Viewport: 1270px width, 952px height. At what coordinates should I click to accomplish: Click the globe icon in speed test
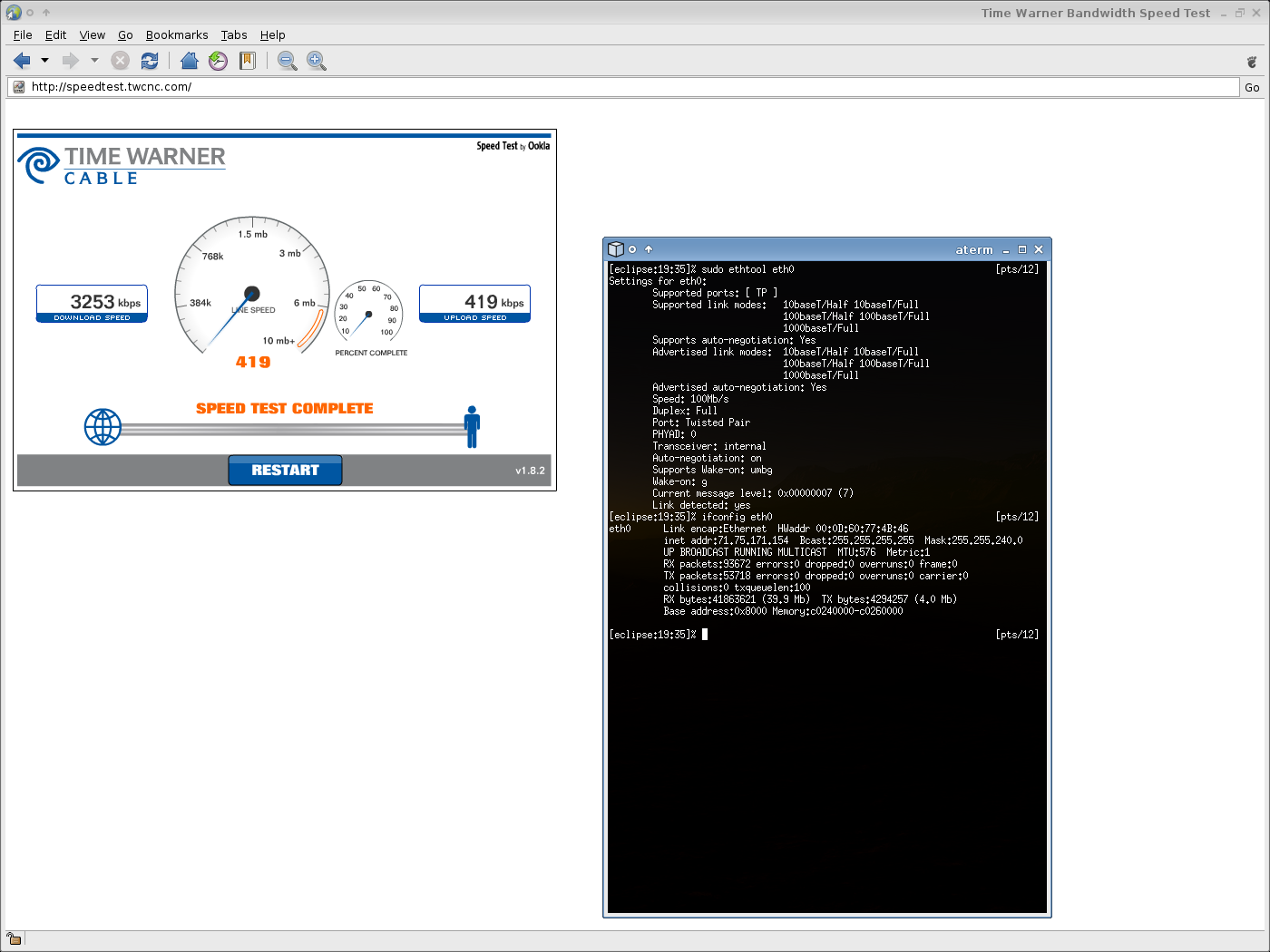[103, 427]
